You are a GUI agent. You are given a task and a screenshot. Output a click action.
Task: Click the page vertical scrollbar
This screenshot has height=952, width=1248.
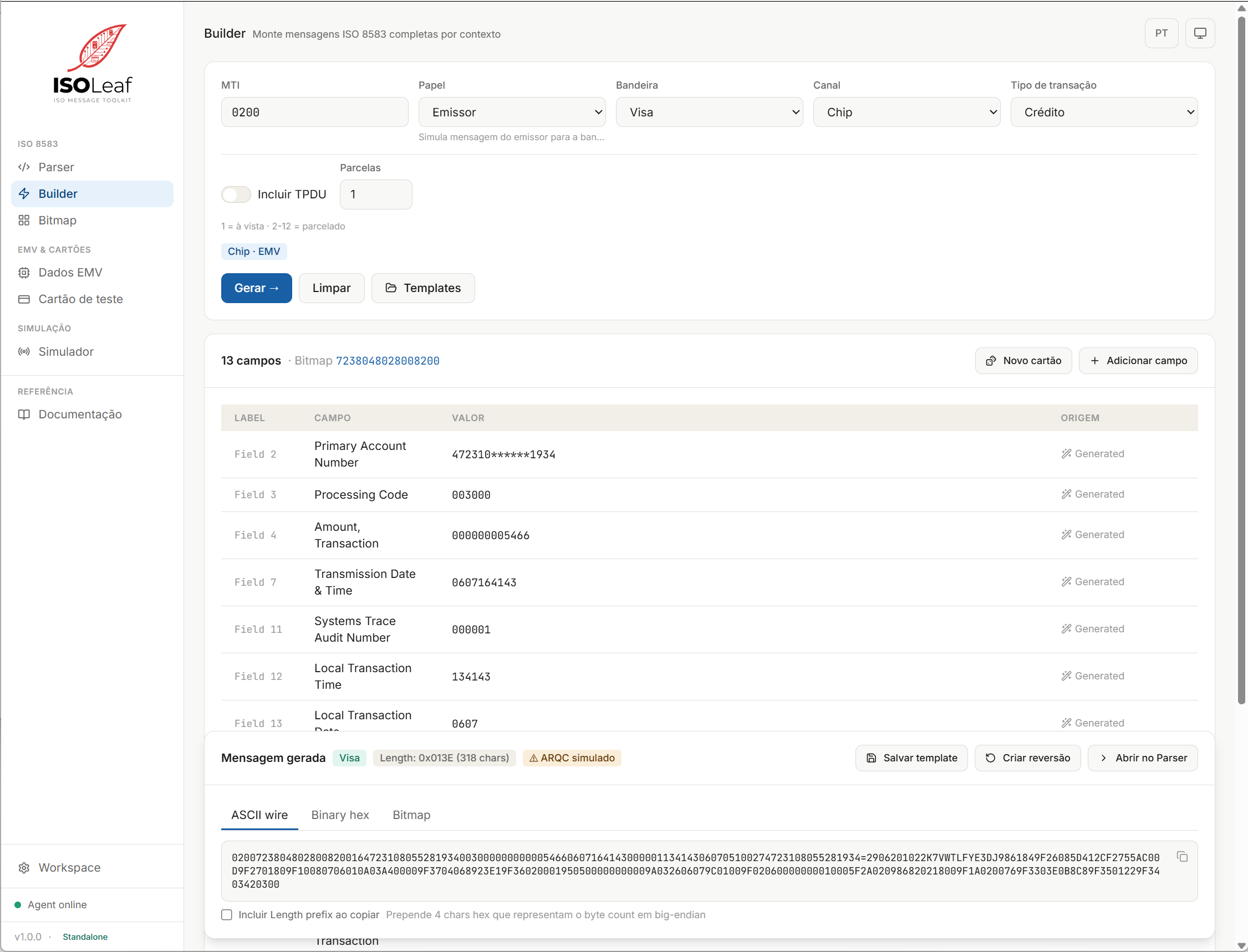[1241, 360]
